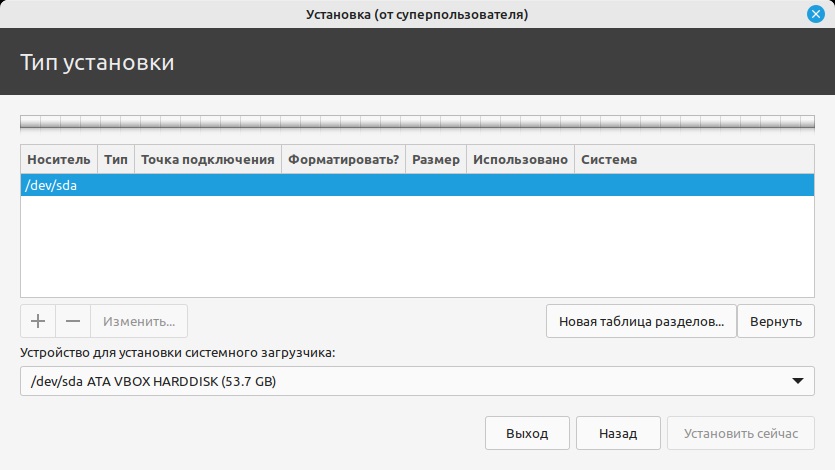
Task: Click the empty area of the partition list
Action: (x=417, y=250)
